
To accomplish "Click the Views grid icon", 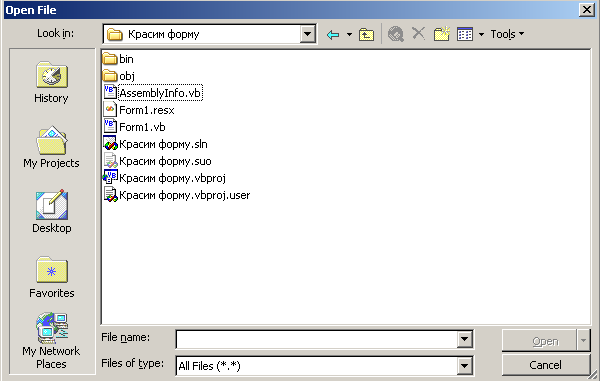I will (465, 34).
